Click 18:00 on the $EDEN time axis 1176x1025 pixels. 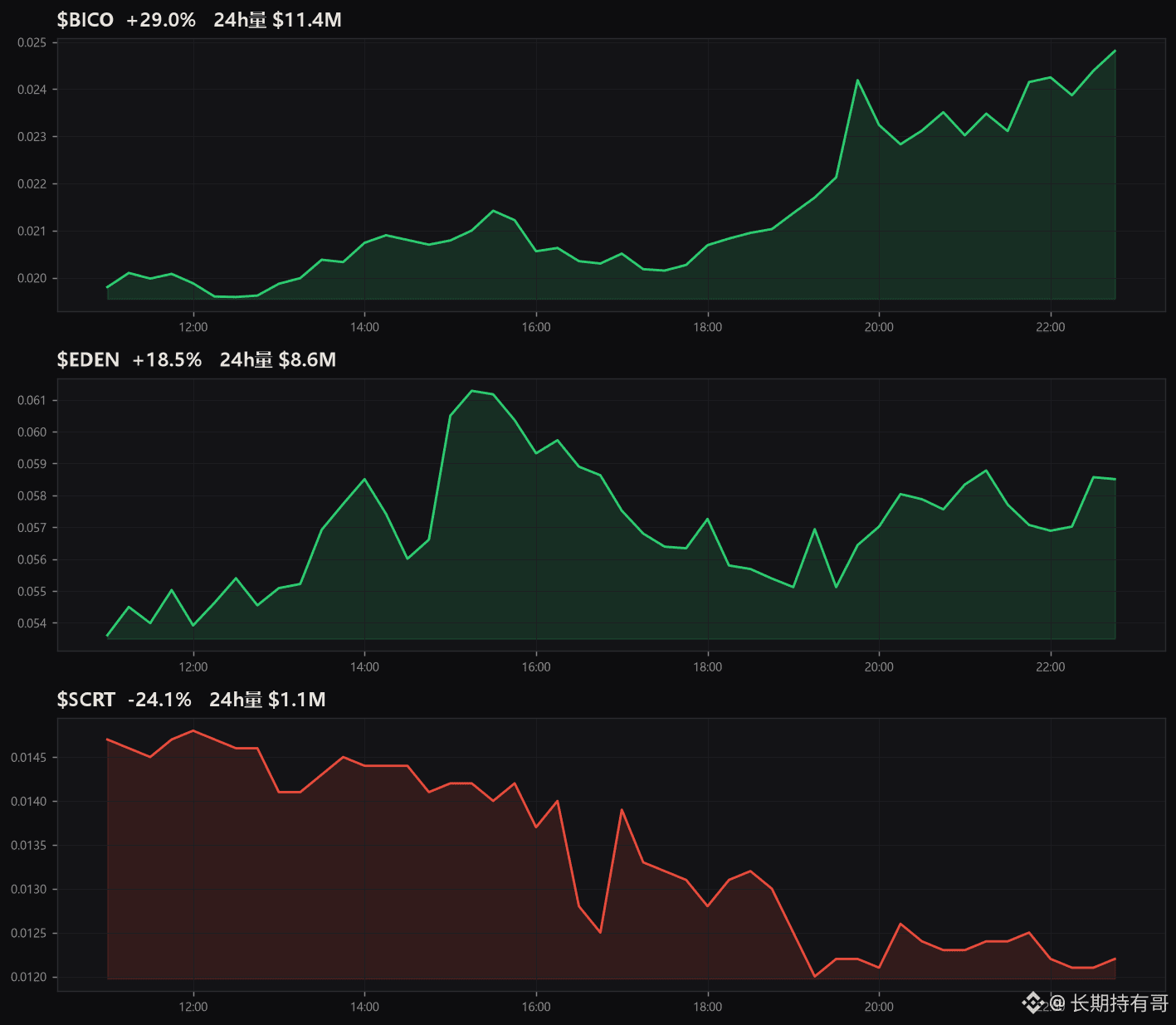click(x=708, y=666)
